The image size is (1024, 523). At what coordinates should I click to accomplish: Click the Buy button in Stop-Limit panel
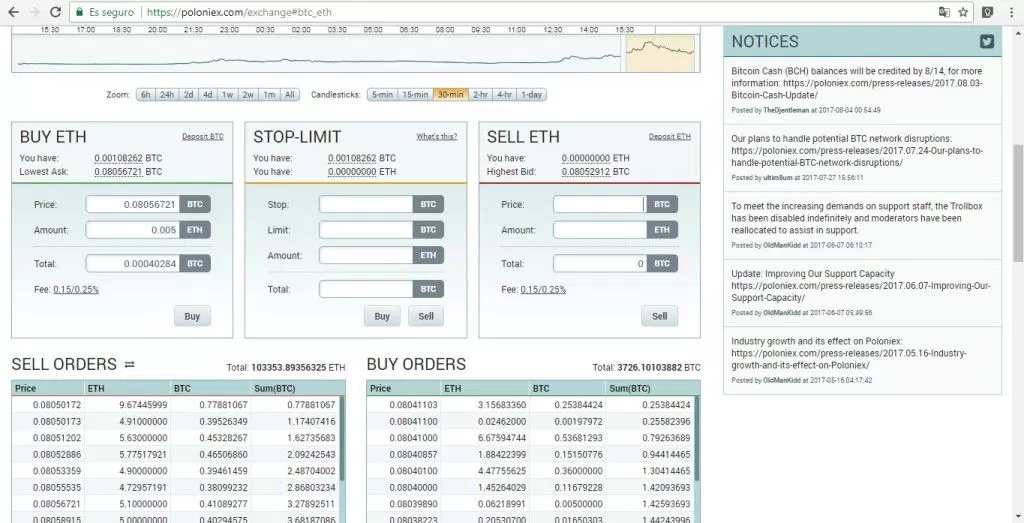coord(382,316)
